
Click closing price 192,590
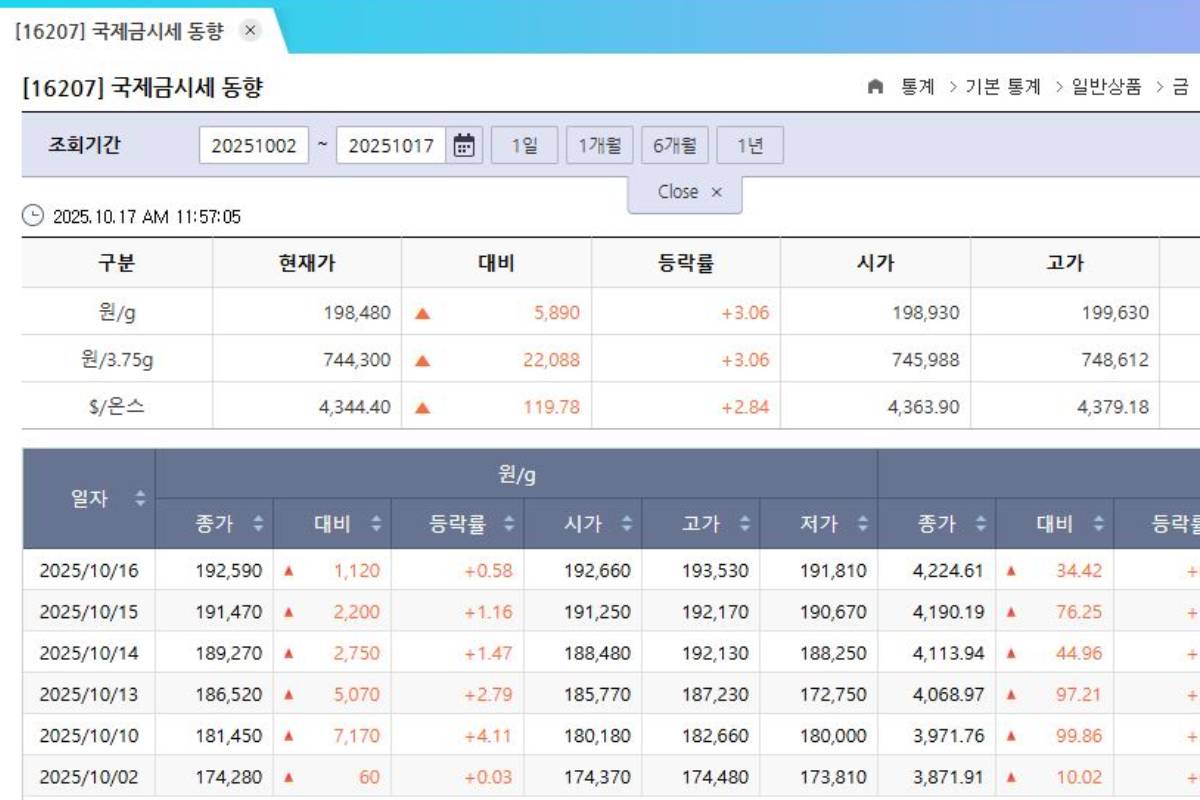(x=229, y=571)
